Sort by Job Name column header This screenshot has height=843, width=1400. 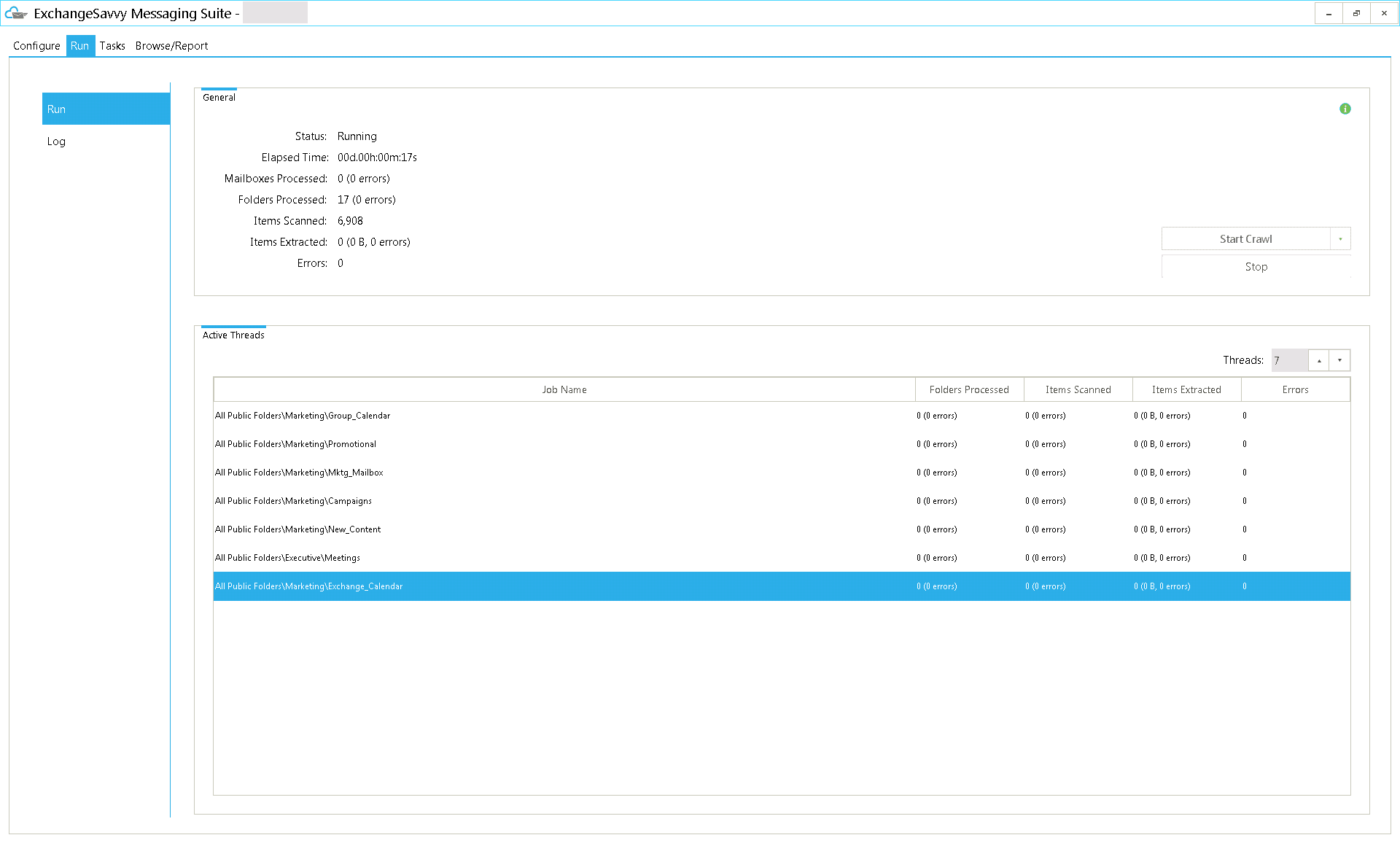(564, 389)
